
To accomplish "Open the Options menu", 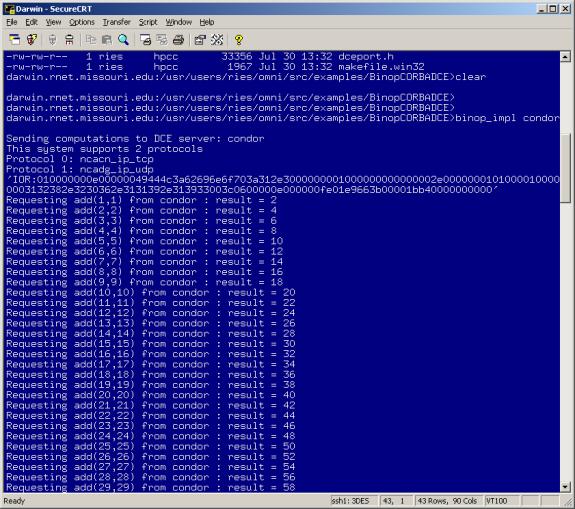I will tap(82, 22).
